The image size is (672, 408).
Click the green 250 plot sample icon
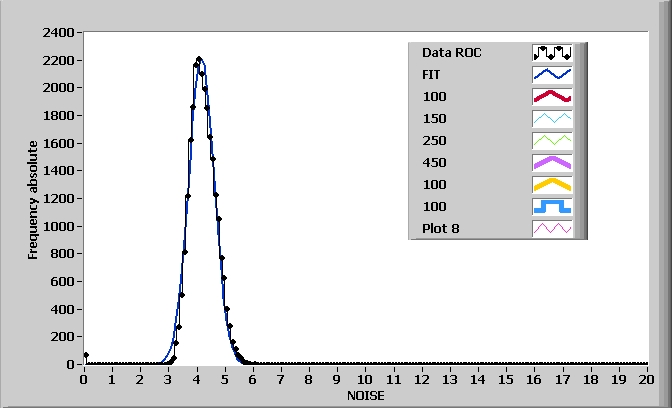pos(552,140)
